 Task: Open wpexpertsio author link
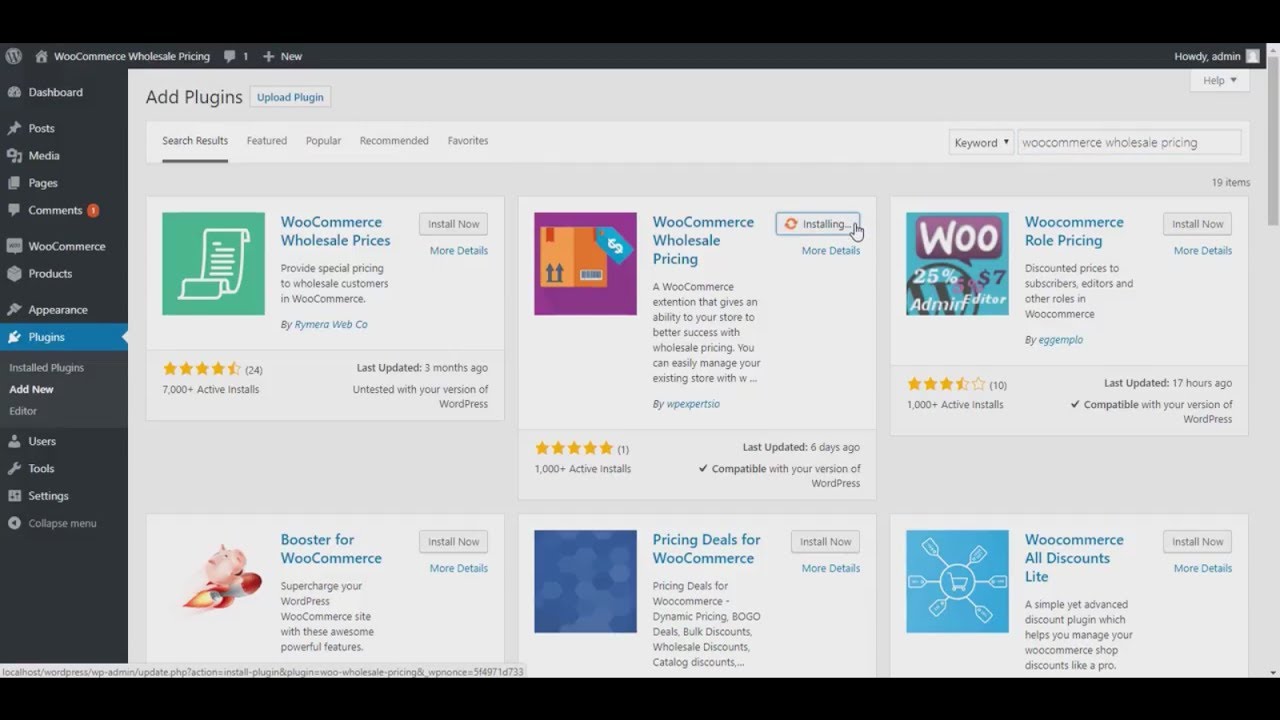693,405
